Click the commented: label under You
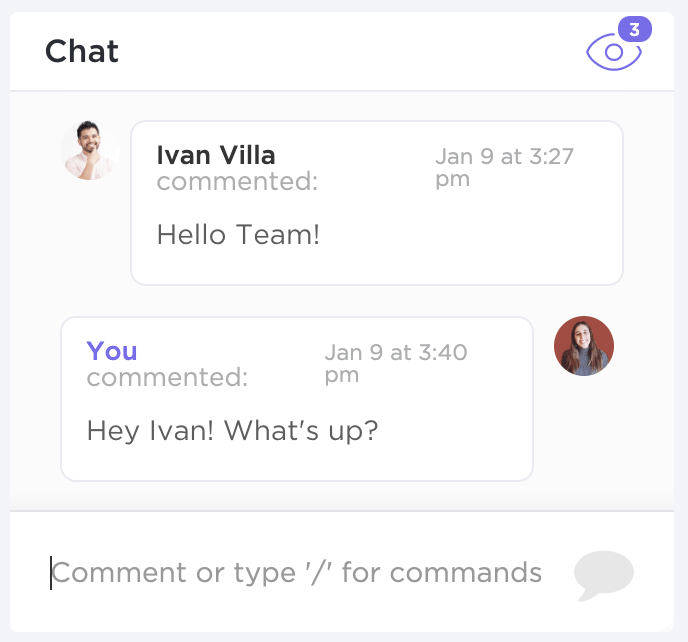Screen dimensions: 688x642 (168, 377)
